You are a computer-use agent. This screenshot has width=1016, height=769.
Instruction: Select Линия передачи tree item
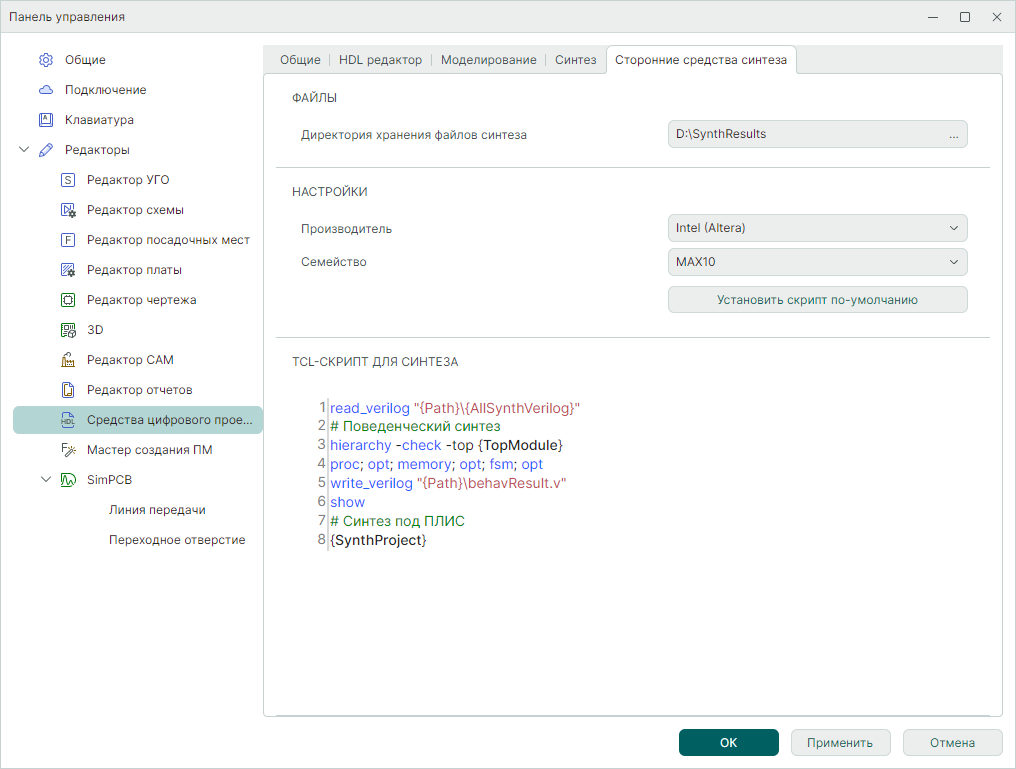point(157,510)
